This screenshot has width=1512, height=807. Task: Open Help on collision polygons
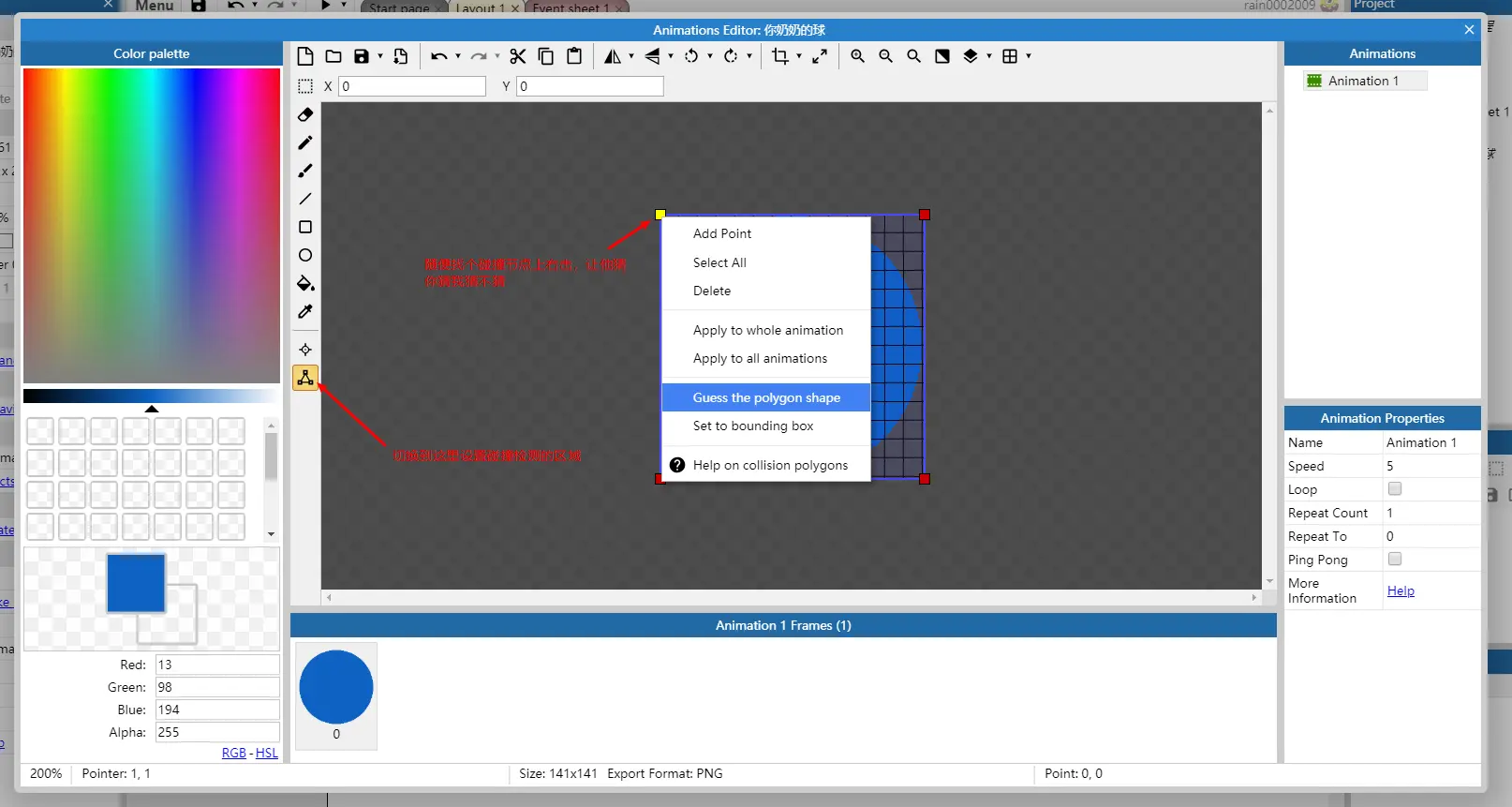click(x=766, y=465)
